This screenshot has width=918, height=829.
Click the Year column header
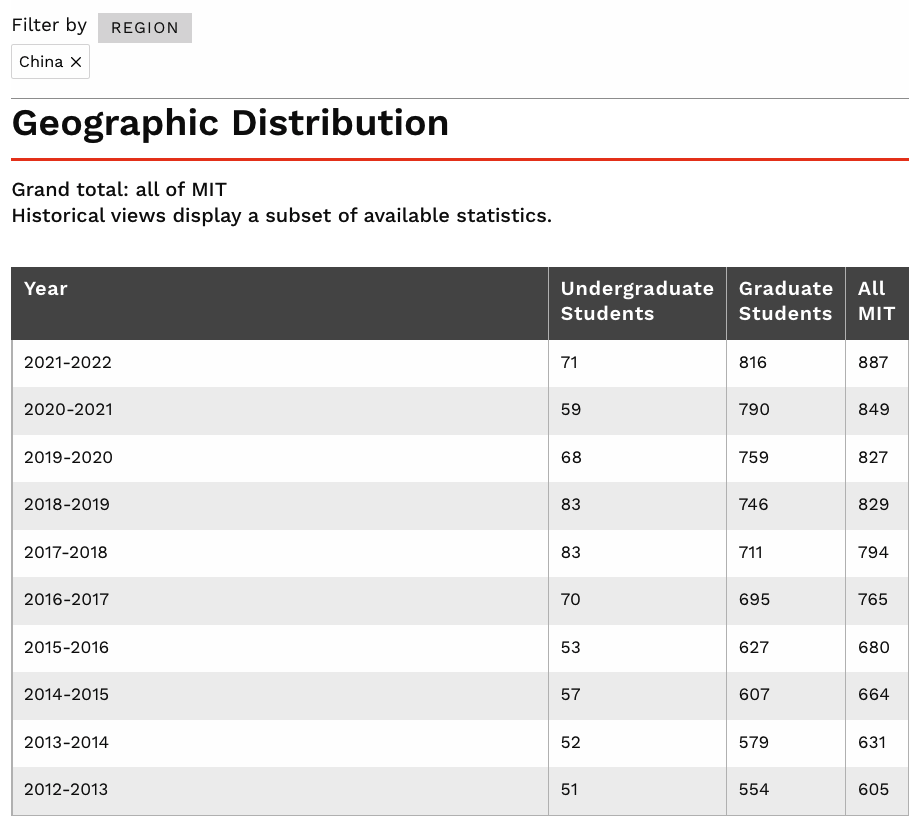[46, 289]
